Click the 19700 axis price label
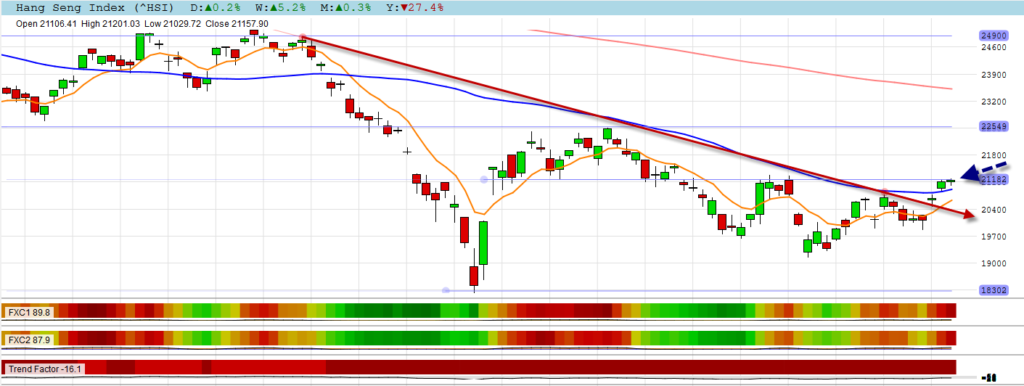 [993, 236]
